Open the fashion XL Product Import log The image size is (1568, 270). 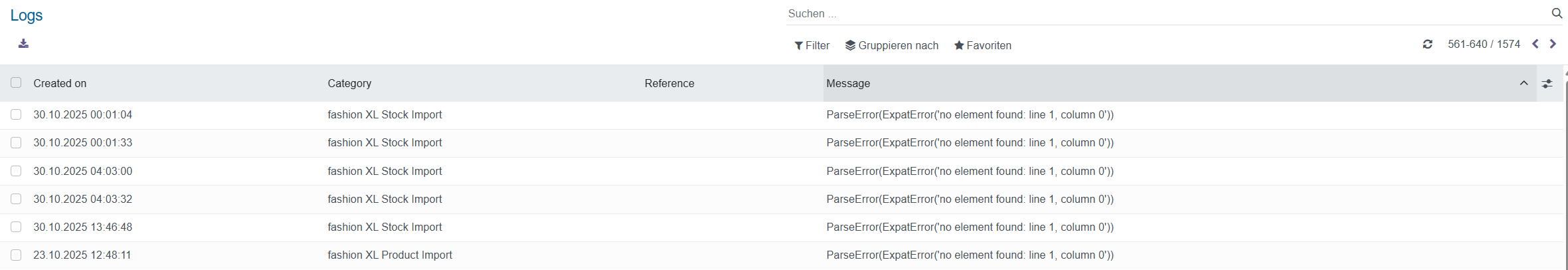click(390, 255)
